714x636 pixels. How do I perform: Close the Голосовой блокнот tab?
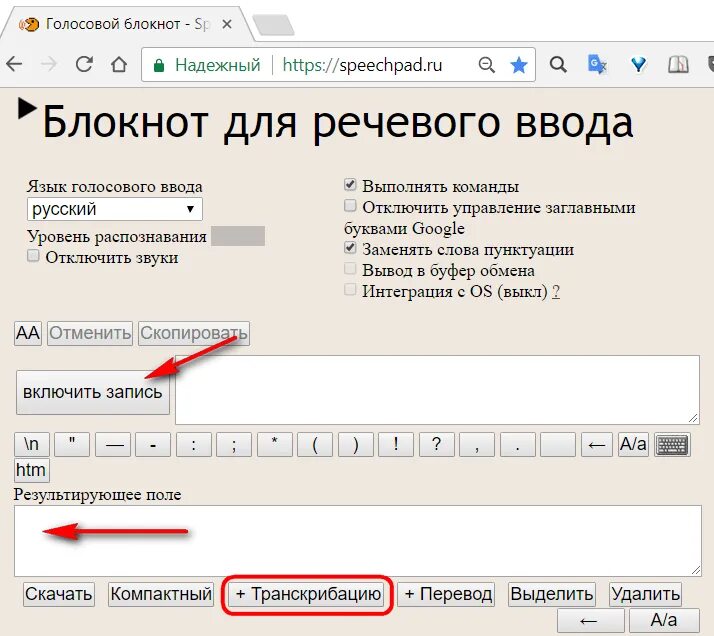click(x=227, y=24)
